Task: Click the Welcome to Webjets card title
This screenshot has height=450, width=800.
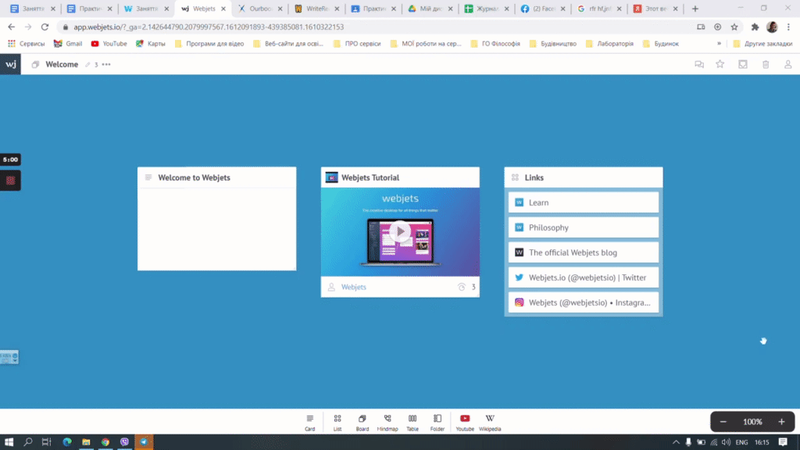Action: click(194, 178)
